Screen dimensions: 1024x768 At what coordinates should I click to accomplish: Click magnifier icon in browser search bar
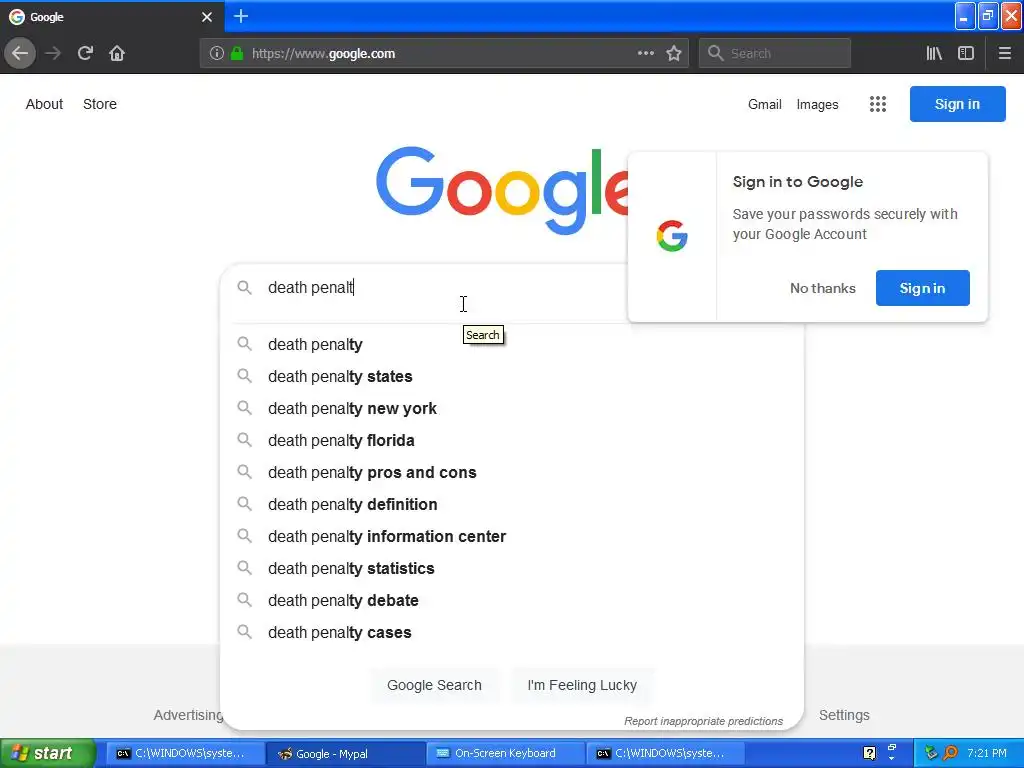(716, 54)
